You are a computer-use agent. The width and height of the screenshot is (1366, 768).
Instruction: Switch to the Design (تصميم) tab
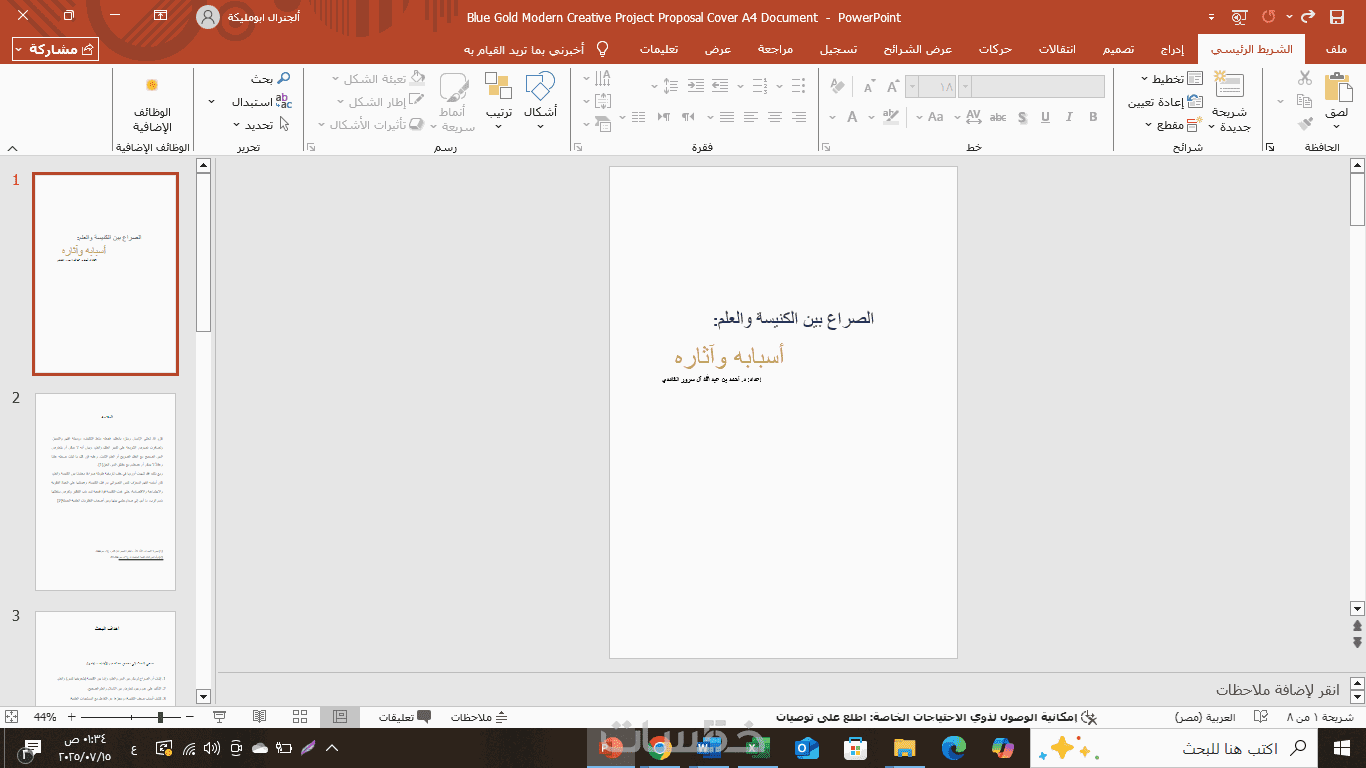pos(1119,49)
